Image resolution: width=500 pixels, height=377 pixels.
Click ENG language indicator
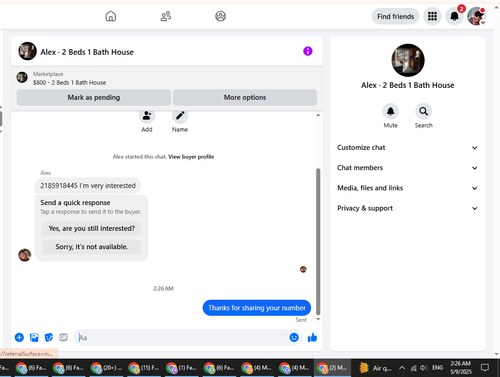(x=437, y=368)
